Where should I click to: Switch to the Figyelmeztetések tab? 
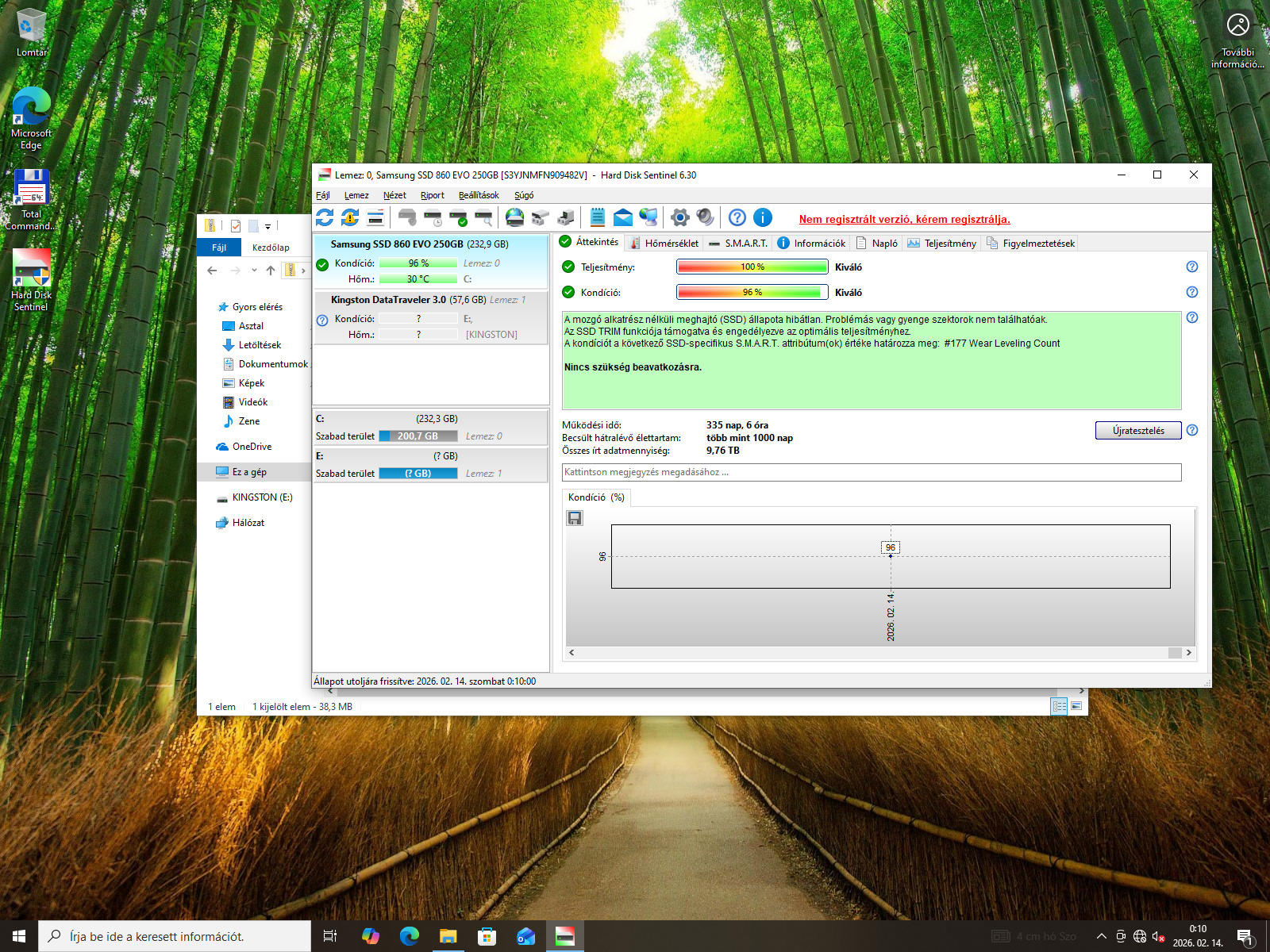(x=1030, y=244)
